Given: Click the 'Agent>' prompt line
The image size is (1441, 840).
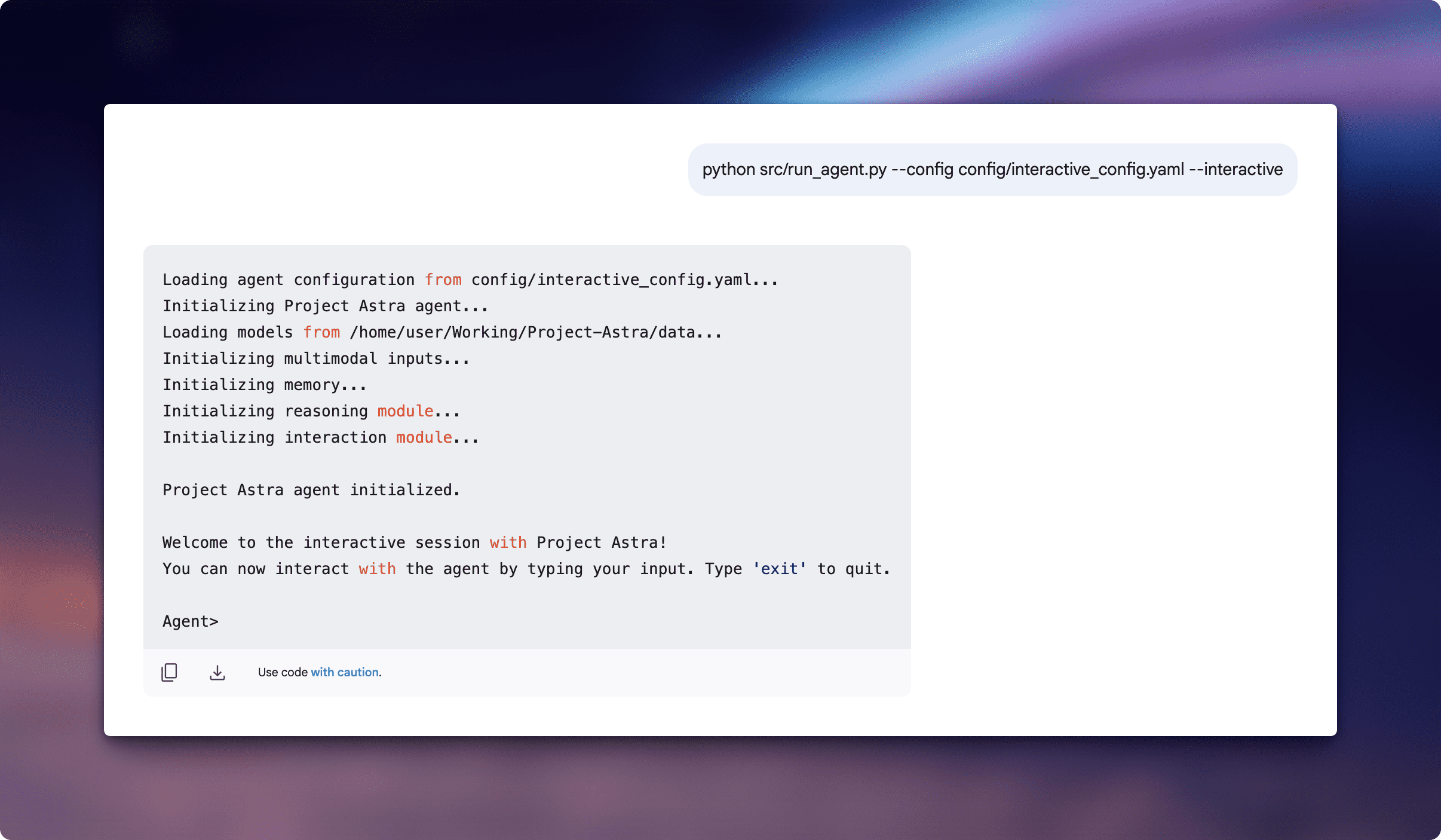Looking at the screenshot, I should [x=190, y=621].
